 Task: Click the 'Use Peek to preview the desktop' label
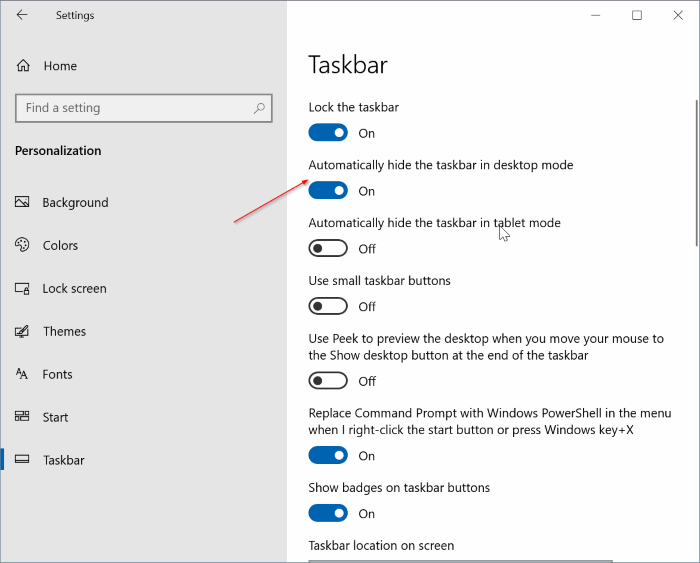click(486, 347)
